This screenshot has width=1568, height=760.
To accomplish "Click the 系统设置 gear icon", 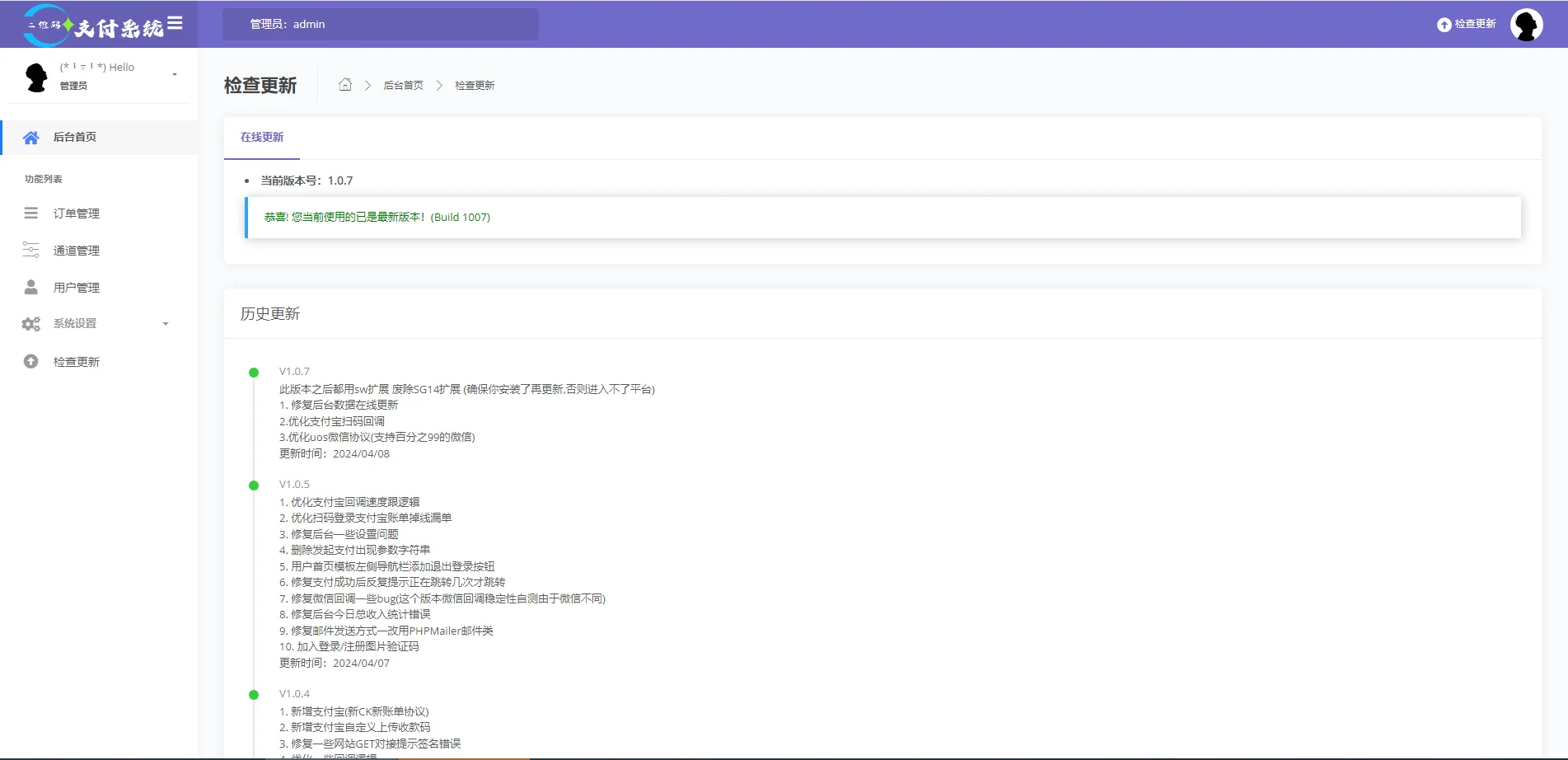I will (x=30, y=324).
